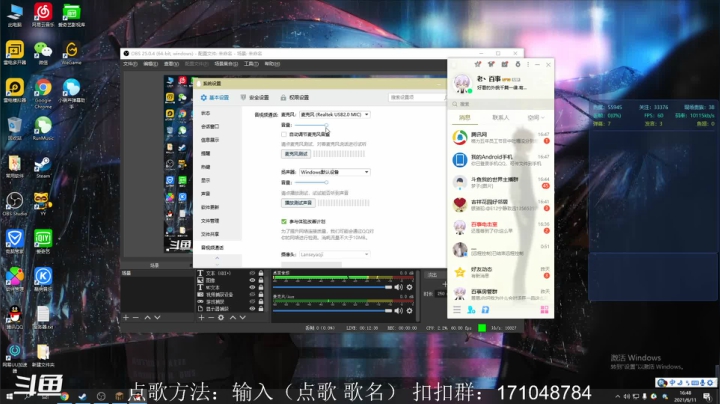Screen dimensions: 720x404
Task: Move source up with the sources up arrow
Action: click(233, 318)
